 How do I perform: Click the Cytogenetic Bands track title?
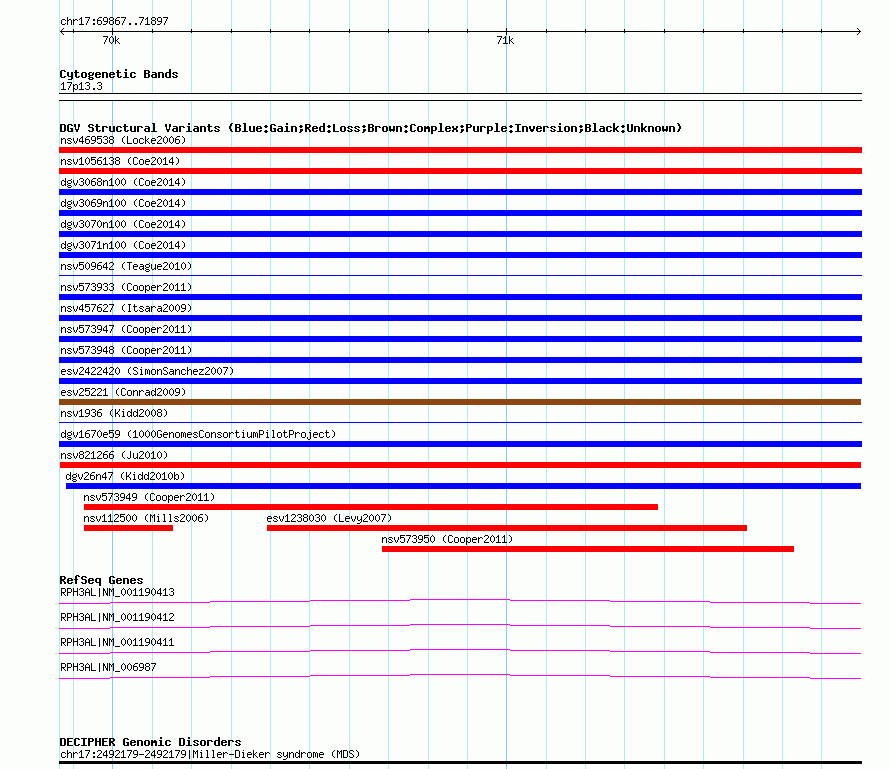[119, 74]
